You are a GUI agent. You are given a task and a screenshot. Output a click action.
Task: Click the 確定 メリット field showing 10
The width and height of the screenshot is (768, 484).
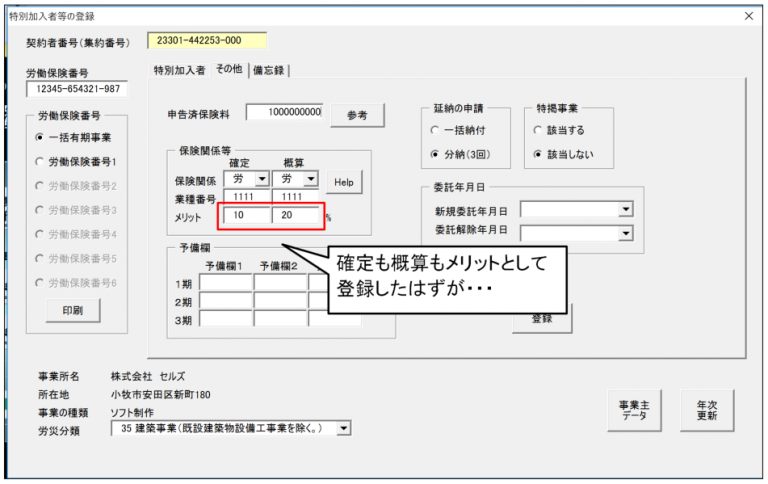pos(247,215)
